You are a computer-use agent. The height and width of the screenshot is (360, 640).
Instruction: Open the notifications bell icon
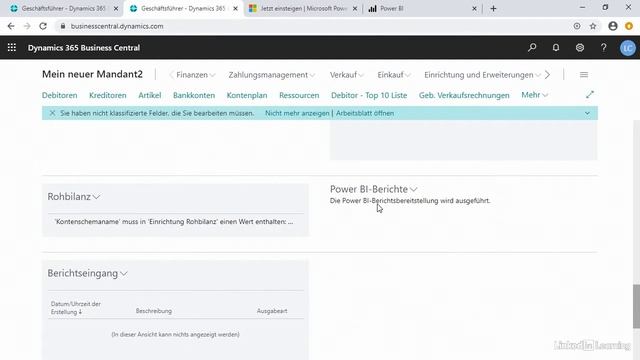556,48
